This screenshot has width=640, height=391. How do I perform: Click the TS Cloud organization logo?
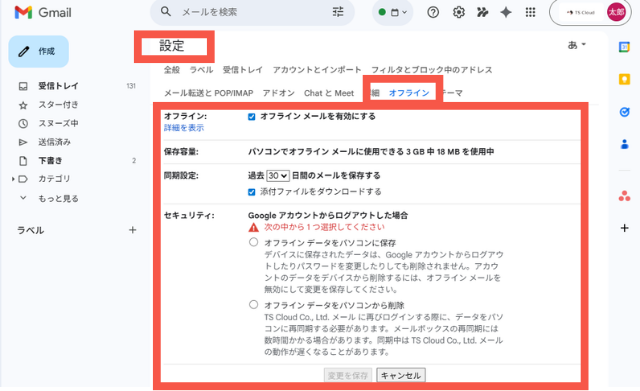[x=581, y=13]
